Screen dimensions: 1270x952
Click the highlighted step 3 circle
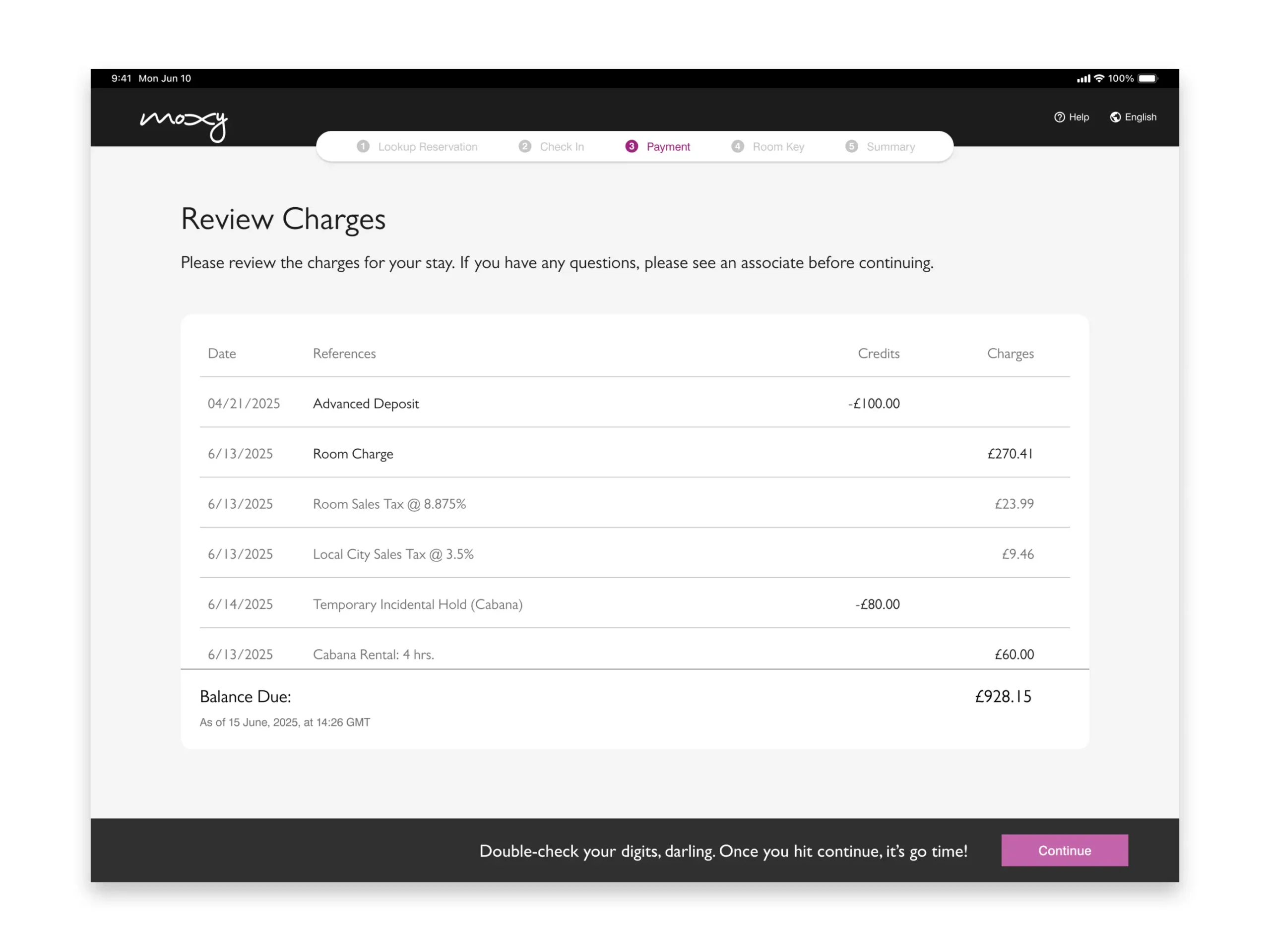tap(631, 146)
